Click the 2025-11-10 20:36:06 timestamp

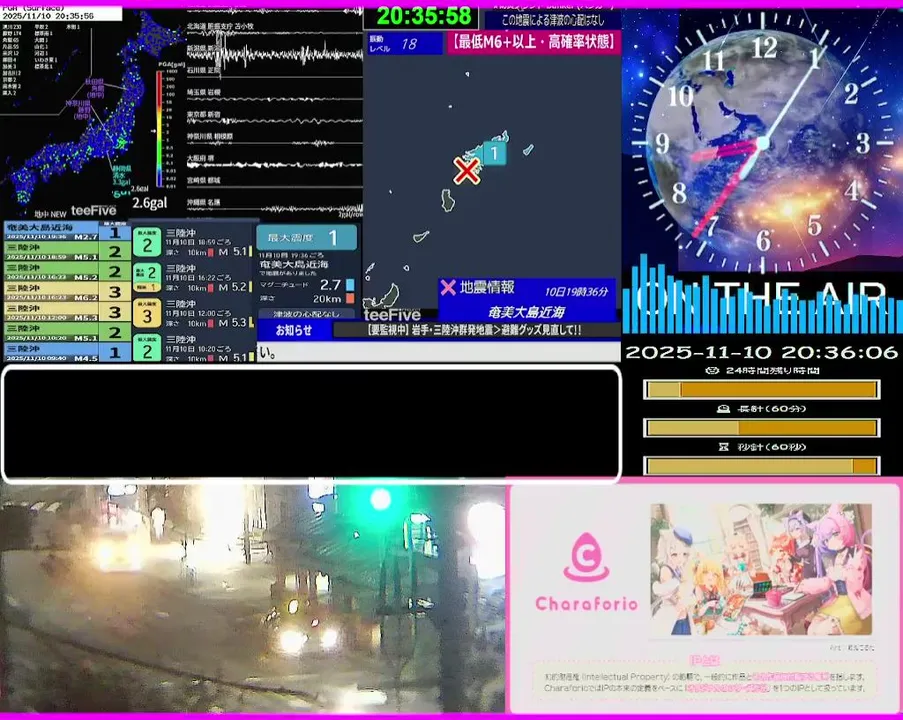tap(761, 352)
